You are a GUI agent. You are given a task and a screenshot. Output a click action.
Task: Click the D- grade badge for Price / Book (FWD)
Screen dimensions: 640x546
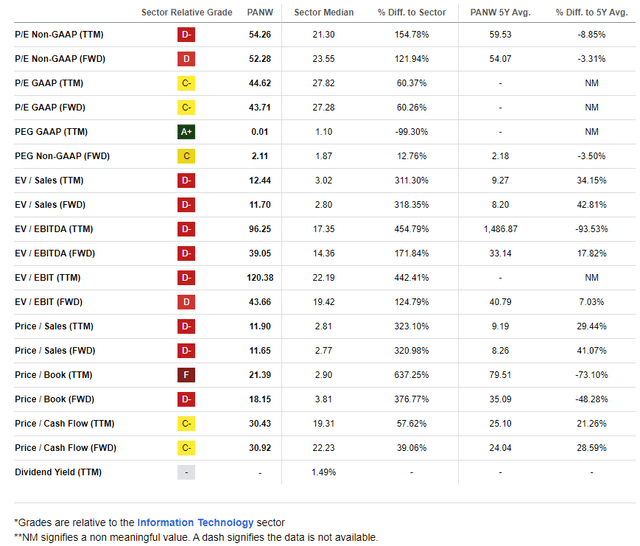pyautogui.click(x=186, y=399)
